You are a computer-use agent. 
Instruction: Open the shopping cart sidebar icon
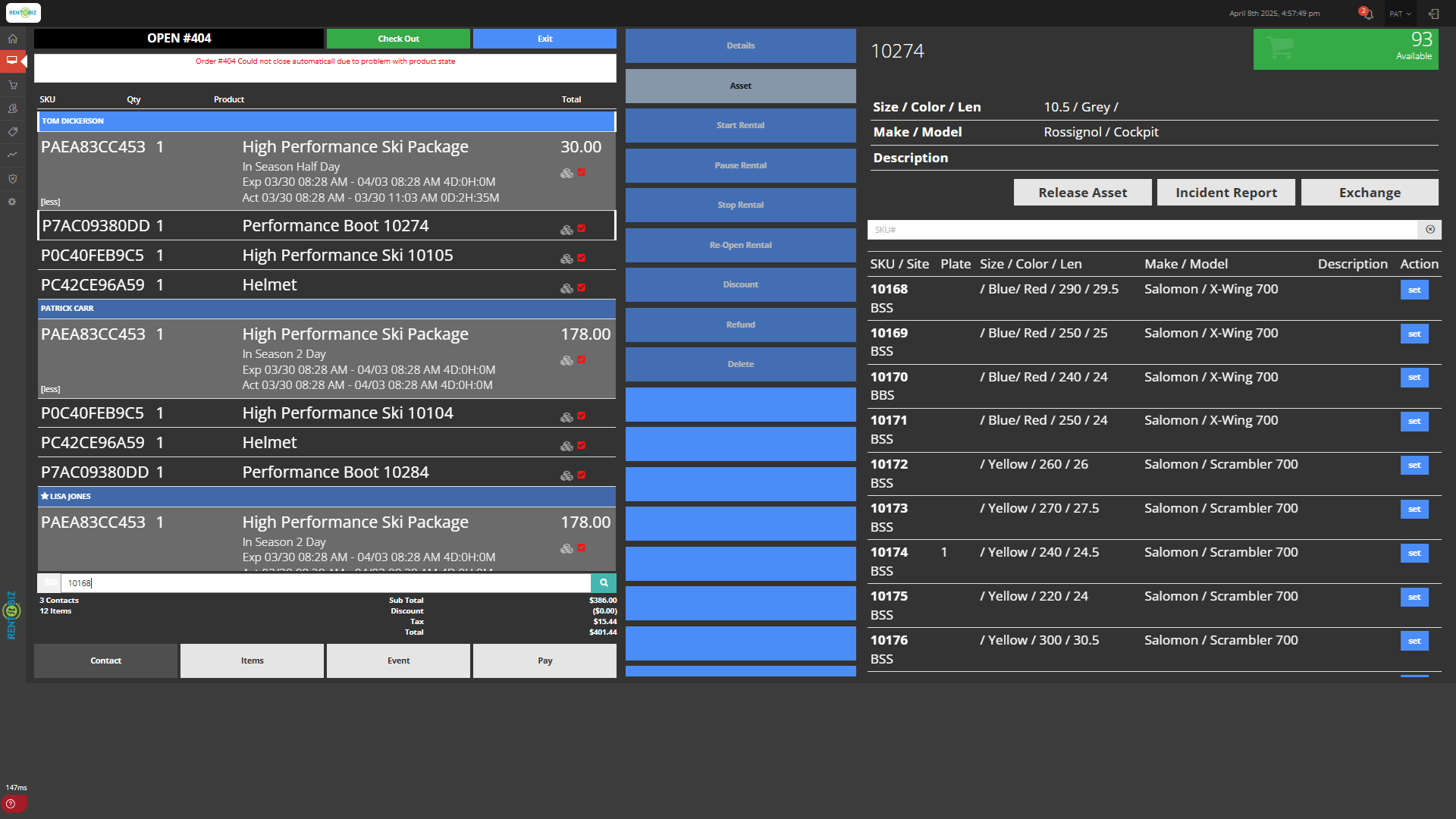[x=12, y=85]
